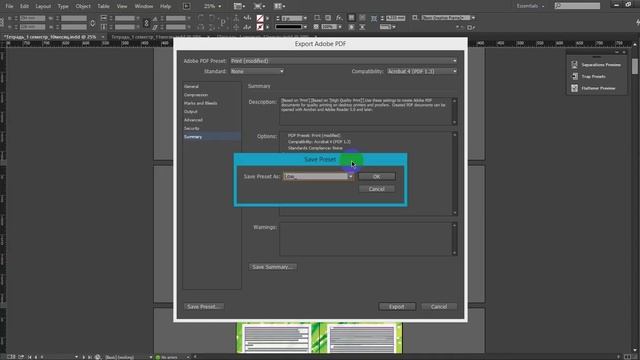640x360 pixels.
Task: Click the Save Preset As name field
Action: tap(316, 176)
